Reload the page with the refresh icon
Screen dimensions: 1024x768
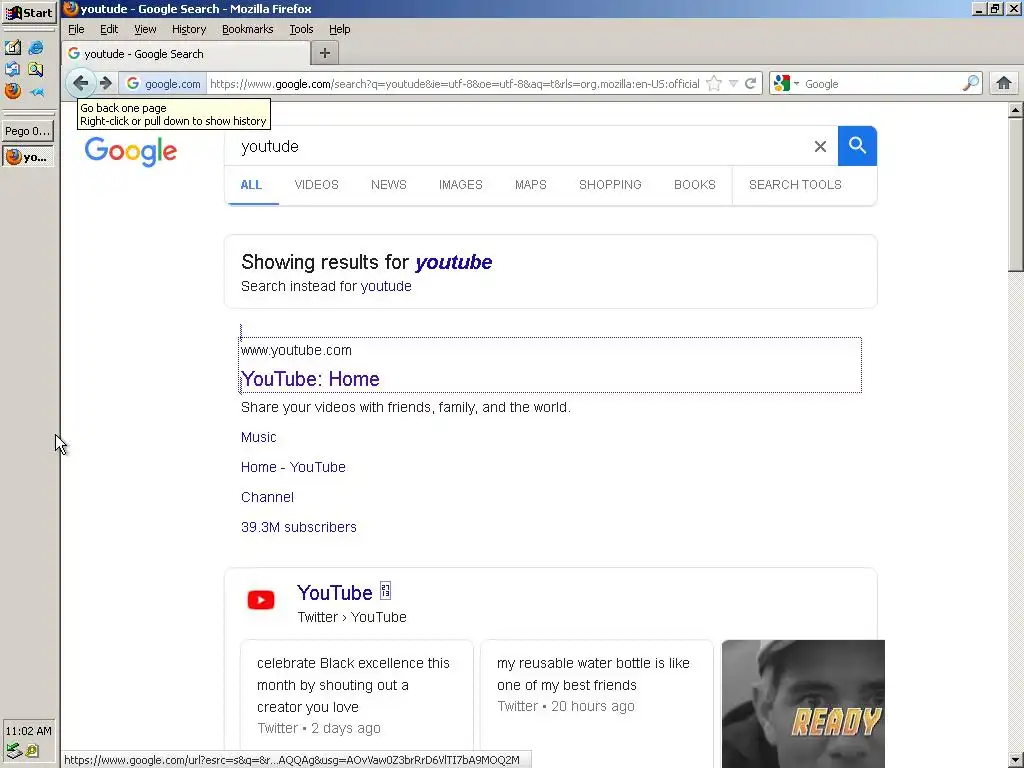coord(750,83)
